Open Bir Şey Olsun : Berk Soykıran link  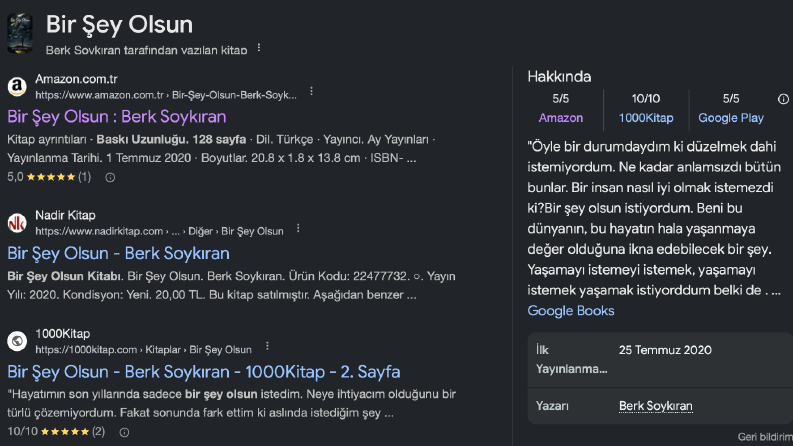pyautogui.click(x=117, y=117)
